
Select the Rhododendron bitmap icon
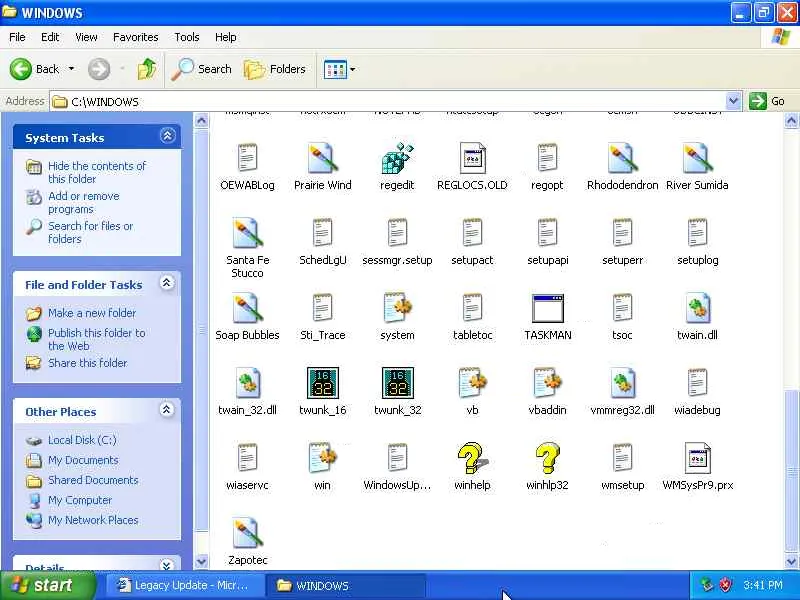point(622,158)
